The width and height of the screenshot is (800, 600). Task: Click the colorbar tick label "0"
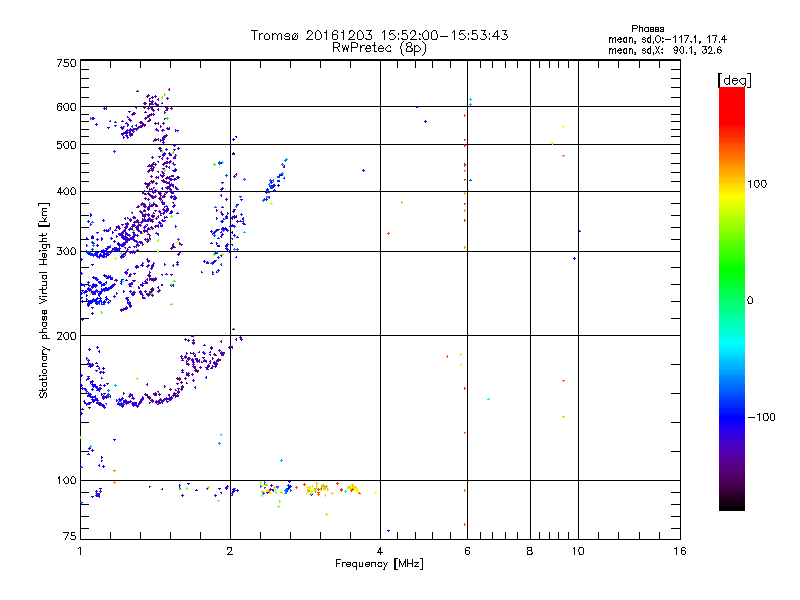[x=750, y=301]
